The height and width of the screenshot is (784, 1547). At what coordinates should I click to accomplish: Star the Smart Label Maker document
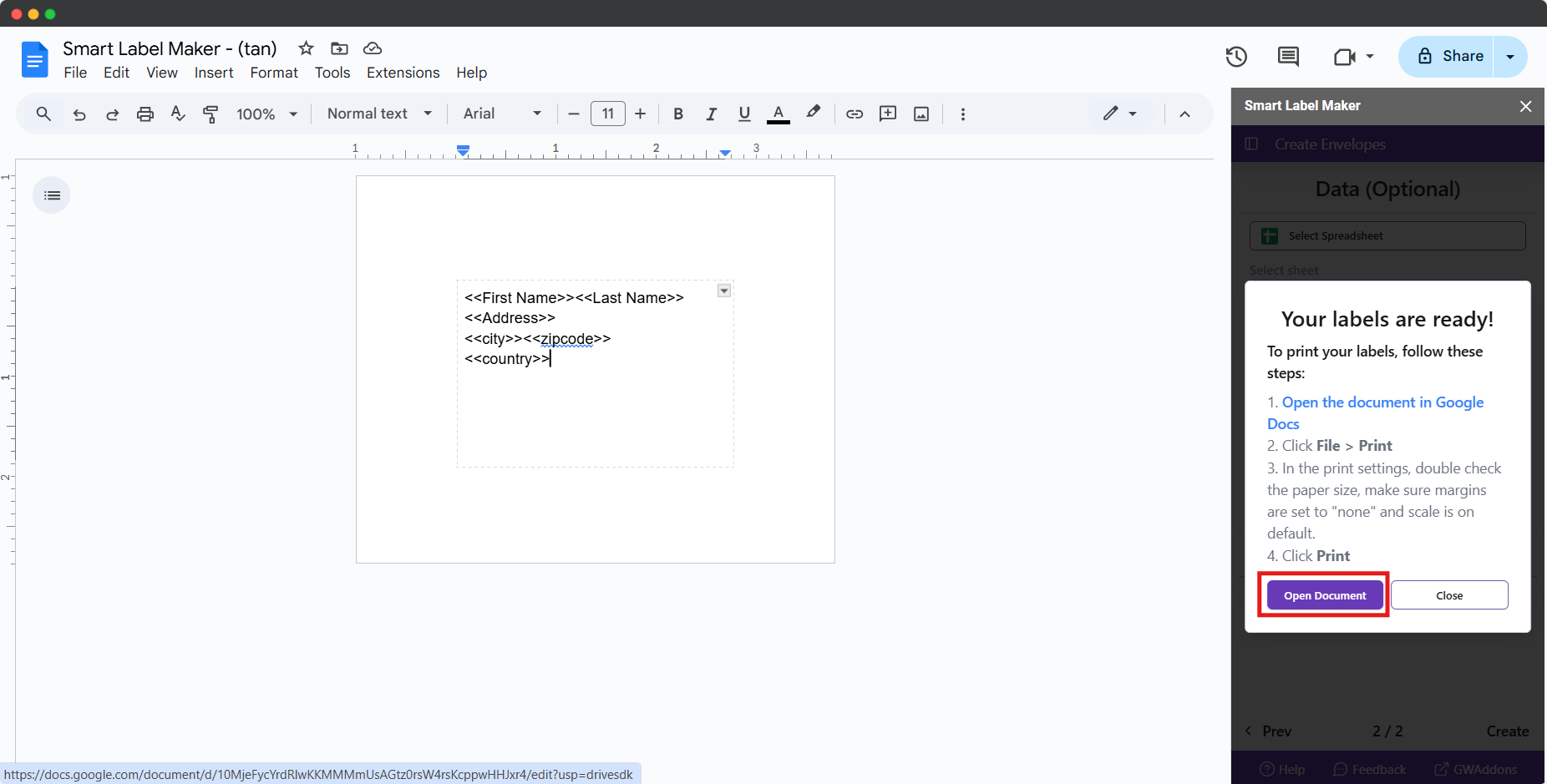[306, 48]
